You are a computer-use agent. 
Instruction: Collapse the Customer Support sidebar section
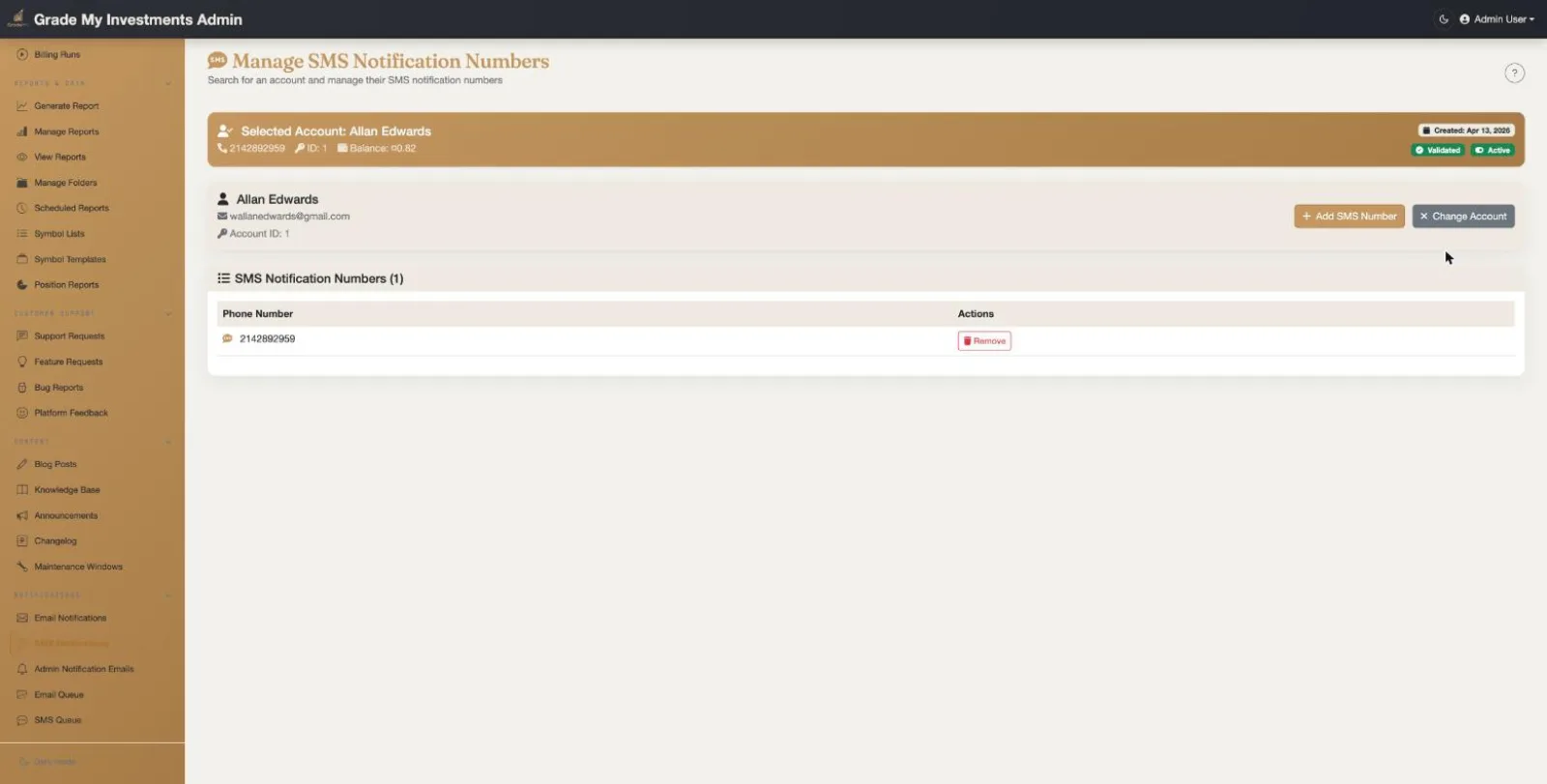coord(168,313)
